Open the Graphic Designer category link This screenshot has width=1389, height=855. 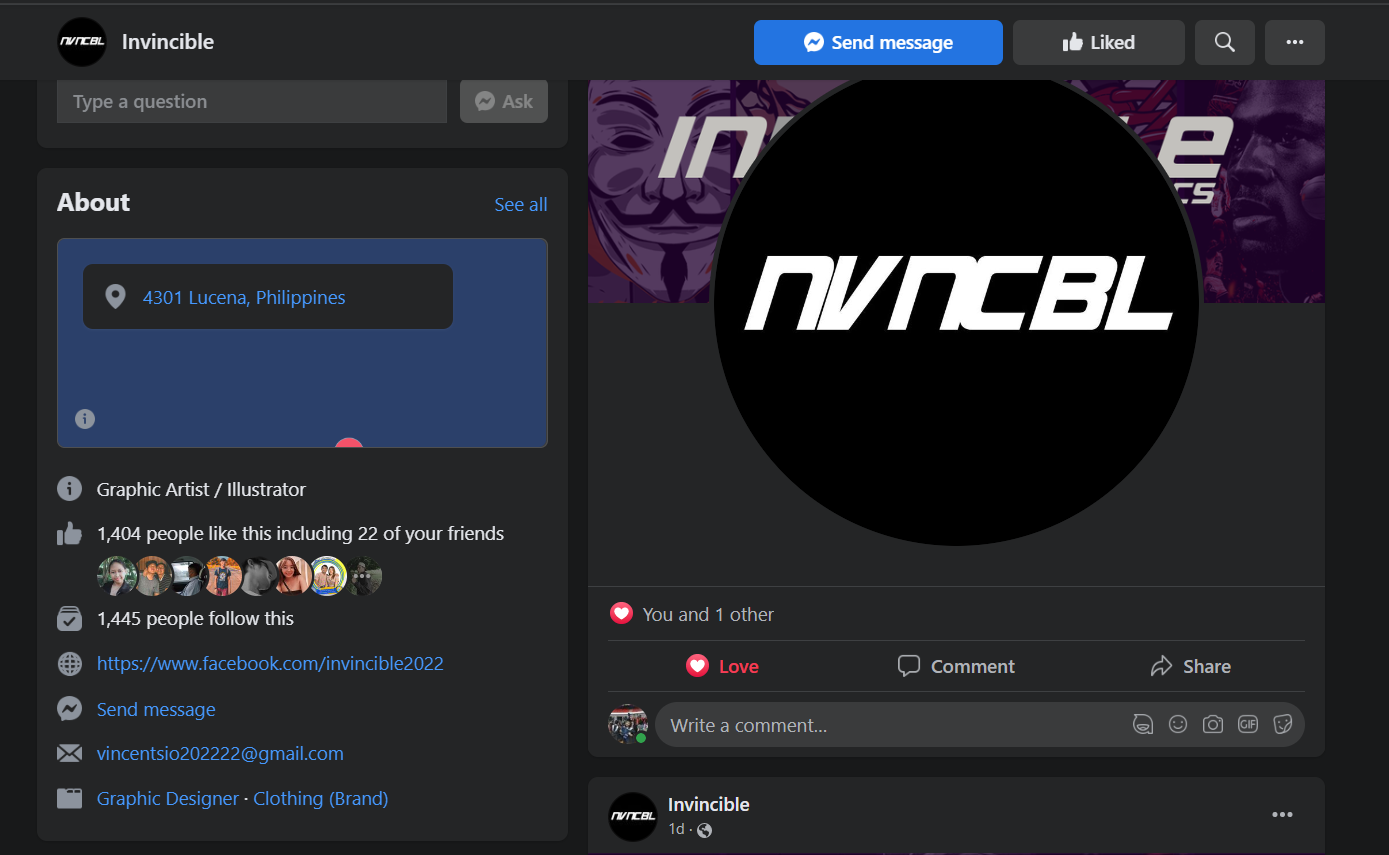point(168,798)
